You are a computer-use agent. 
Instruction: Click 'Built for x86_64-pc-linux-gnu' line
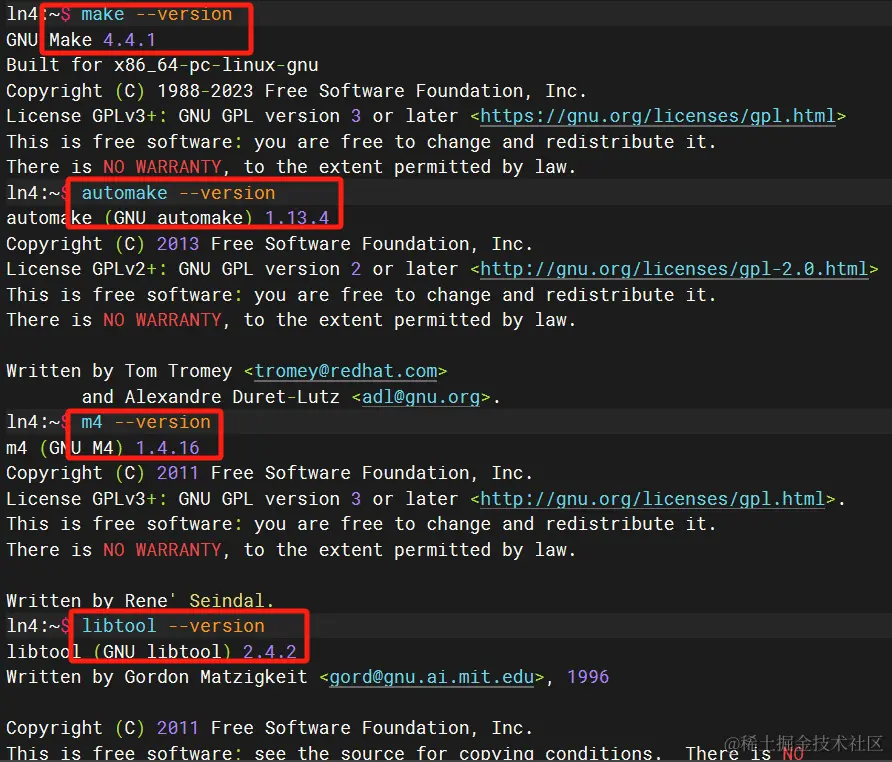pos(162,65)
